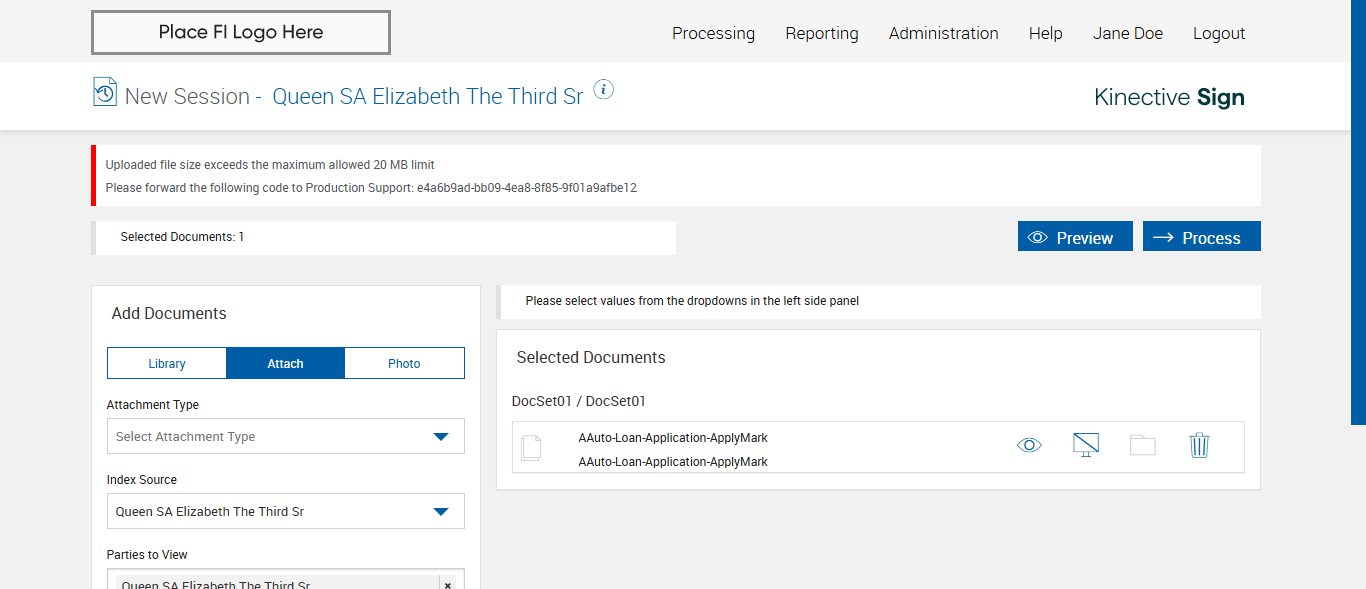Click the Preview button

(1075, 237)
